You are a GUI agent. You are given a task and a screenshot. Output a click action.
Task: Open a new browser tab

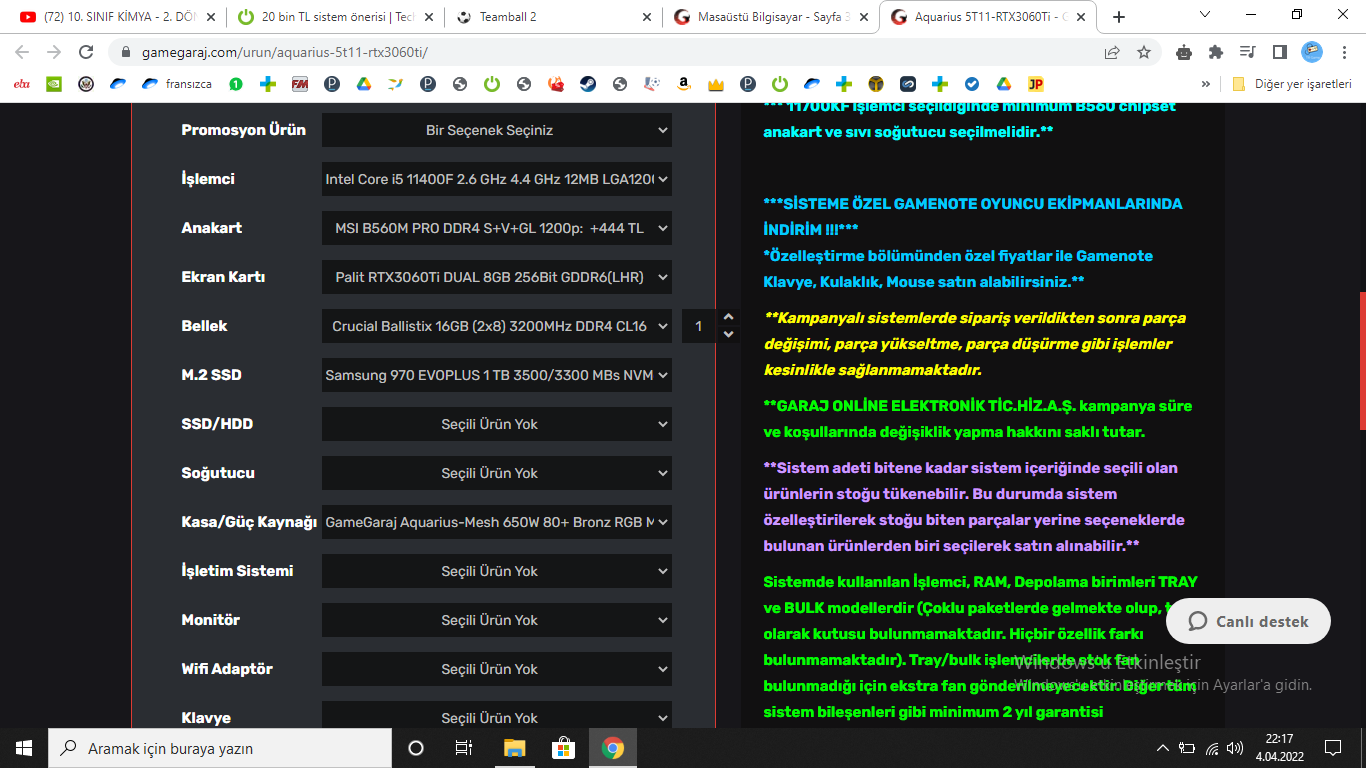click(1119, 17)
